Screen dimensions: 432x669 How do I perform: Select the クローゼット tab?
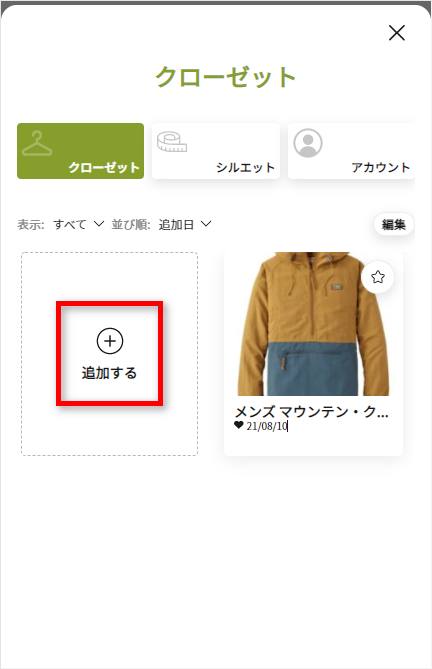(81, 151)
